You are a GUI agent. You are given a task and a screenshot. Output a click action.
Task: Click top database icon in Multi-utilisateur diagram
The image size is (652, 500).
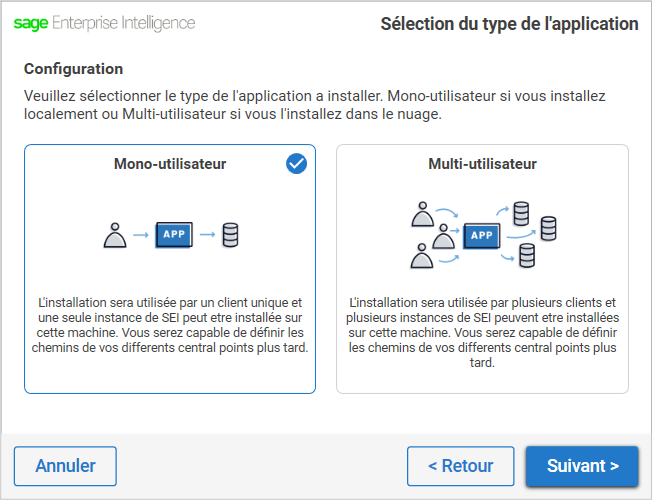tap(521, 214)
